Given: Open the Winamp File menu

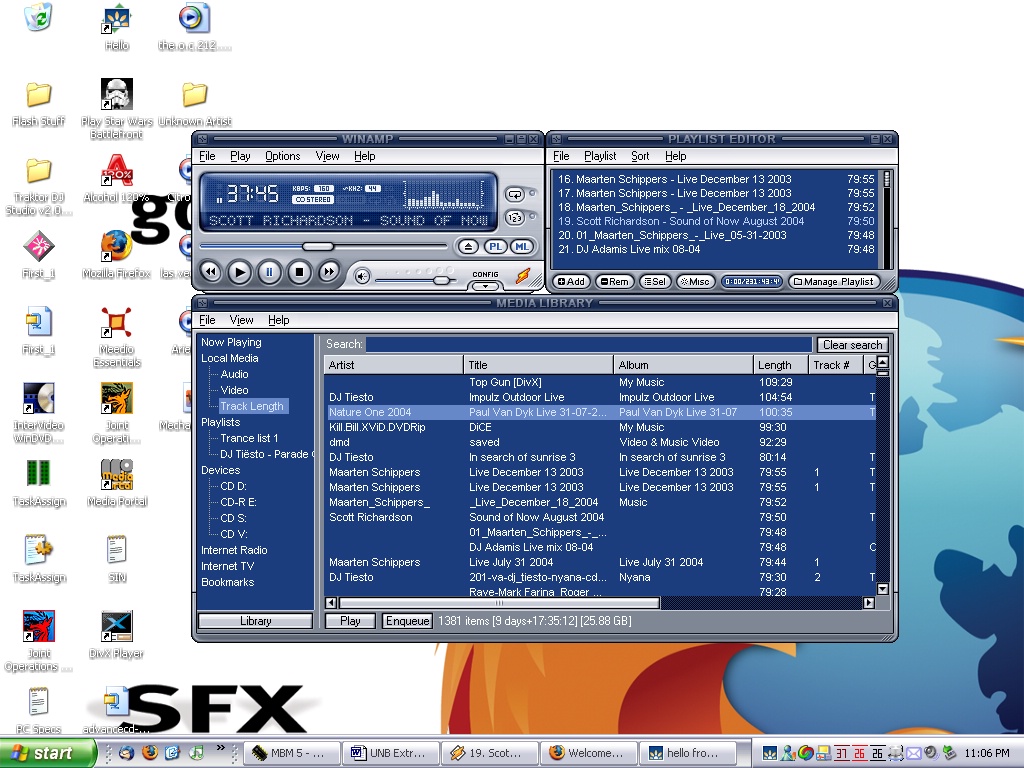Looking at the screenshot, I should [207, 156].
